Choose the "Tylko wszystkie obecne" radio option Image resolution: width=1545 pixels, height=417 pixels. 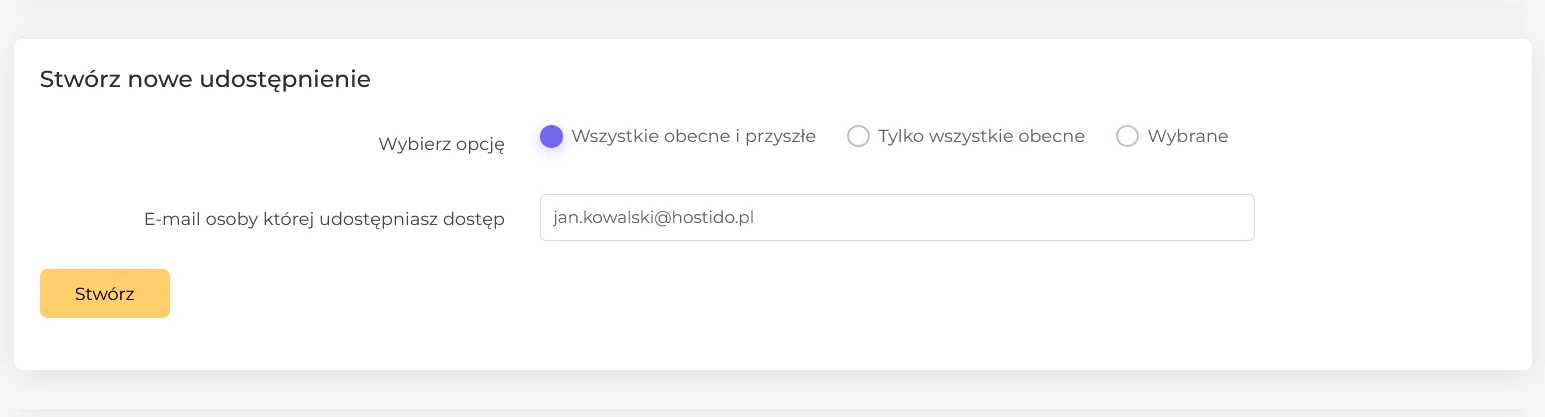coord(858,137)
